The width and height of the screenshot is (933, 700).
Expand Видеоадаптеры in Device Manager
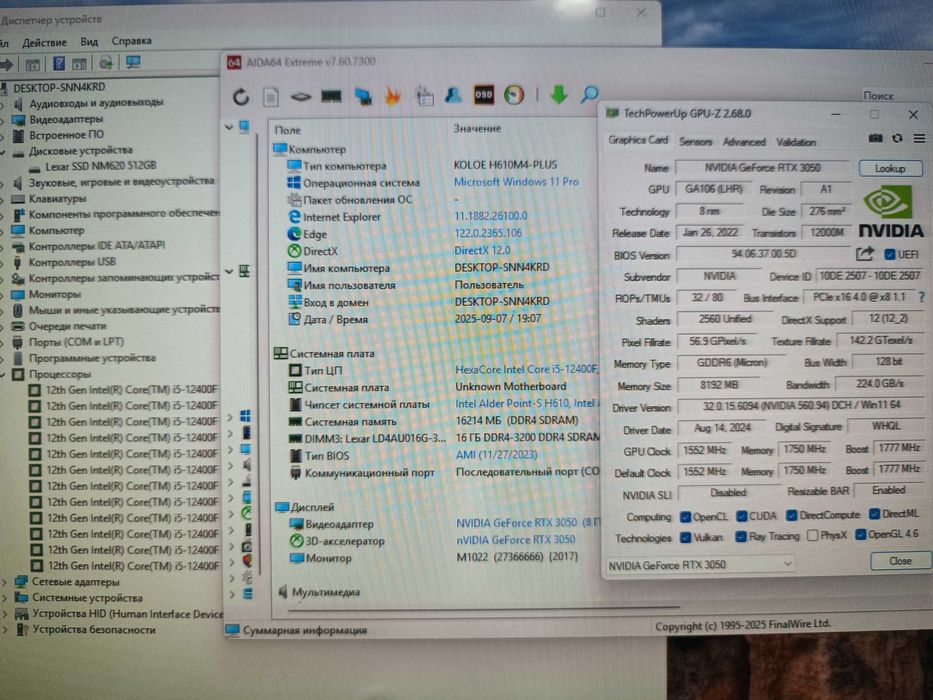3,120
